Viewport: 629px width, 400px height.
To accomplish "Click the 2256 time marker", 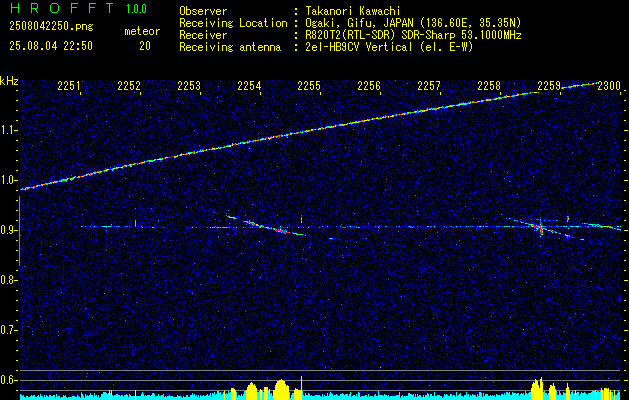I will click(x=369, y=86).
